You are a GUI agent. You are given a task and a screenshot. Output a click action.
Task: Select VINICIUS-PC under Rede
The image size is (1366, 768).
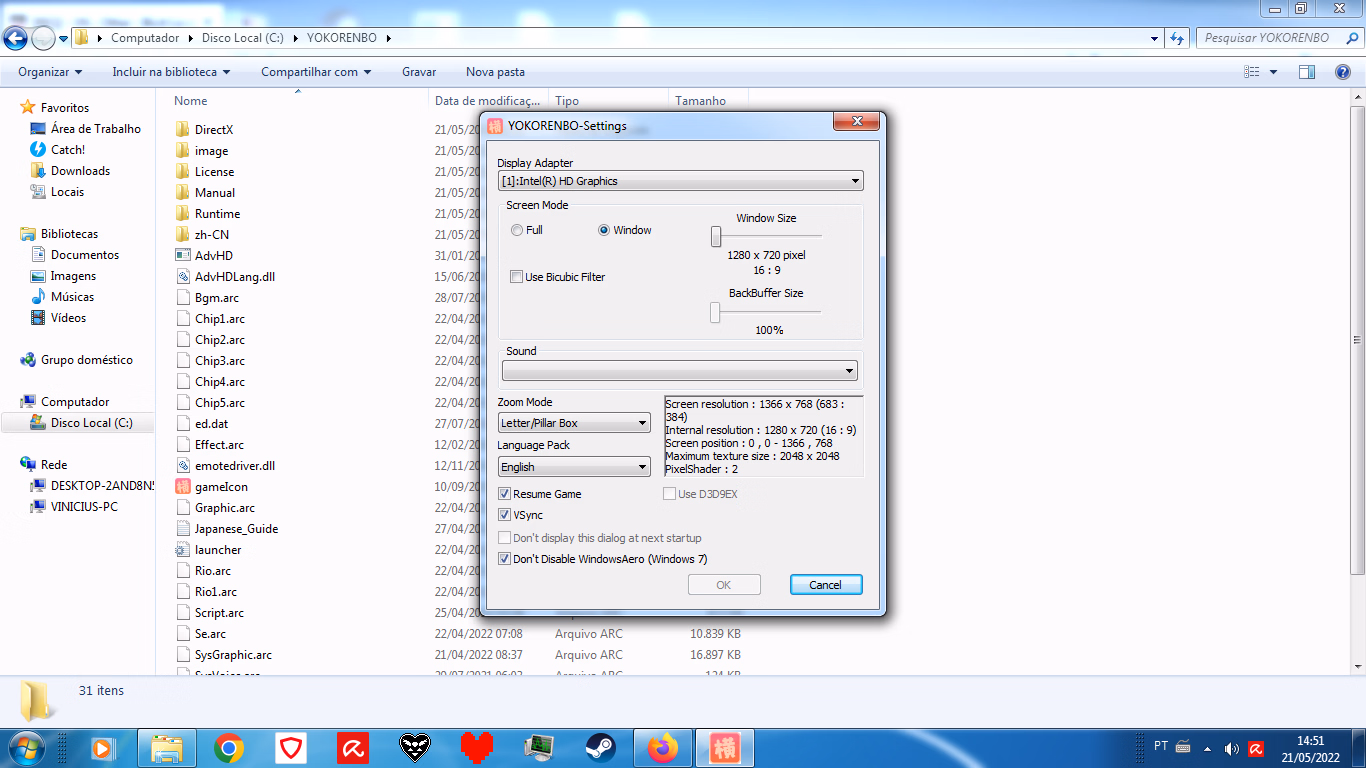84,507
